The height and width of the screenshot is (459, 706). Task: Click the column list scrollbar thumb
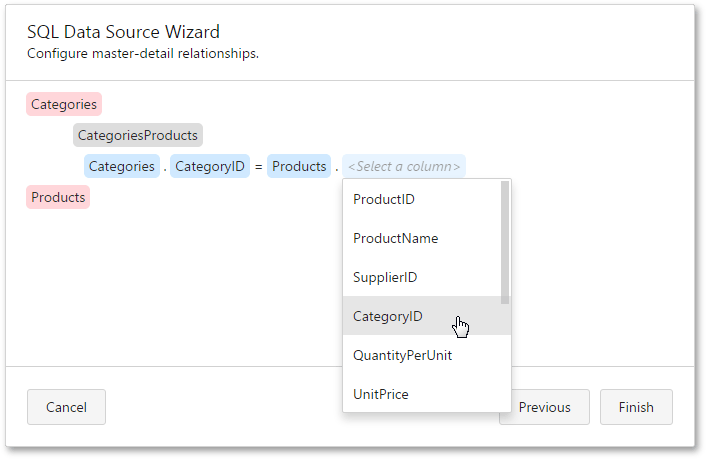[x=505, y=242]
